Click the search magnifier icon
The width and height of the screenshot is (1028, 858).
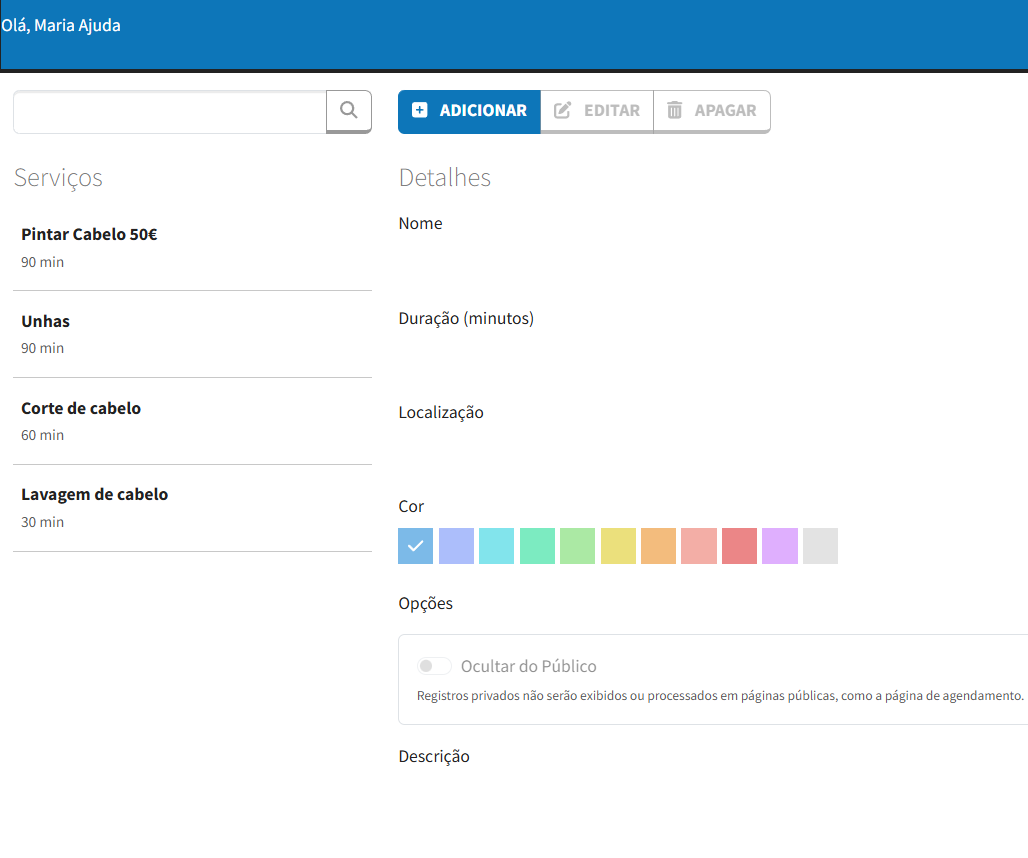pos(348,111)
